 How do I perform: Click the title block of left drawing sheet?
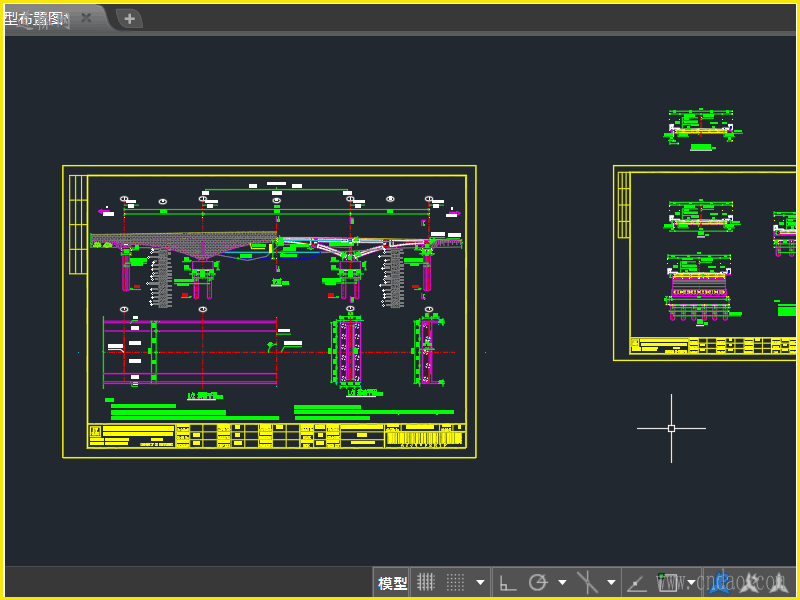tap(277, 436)
